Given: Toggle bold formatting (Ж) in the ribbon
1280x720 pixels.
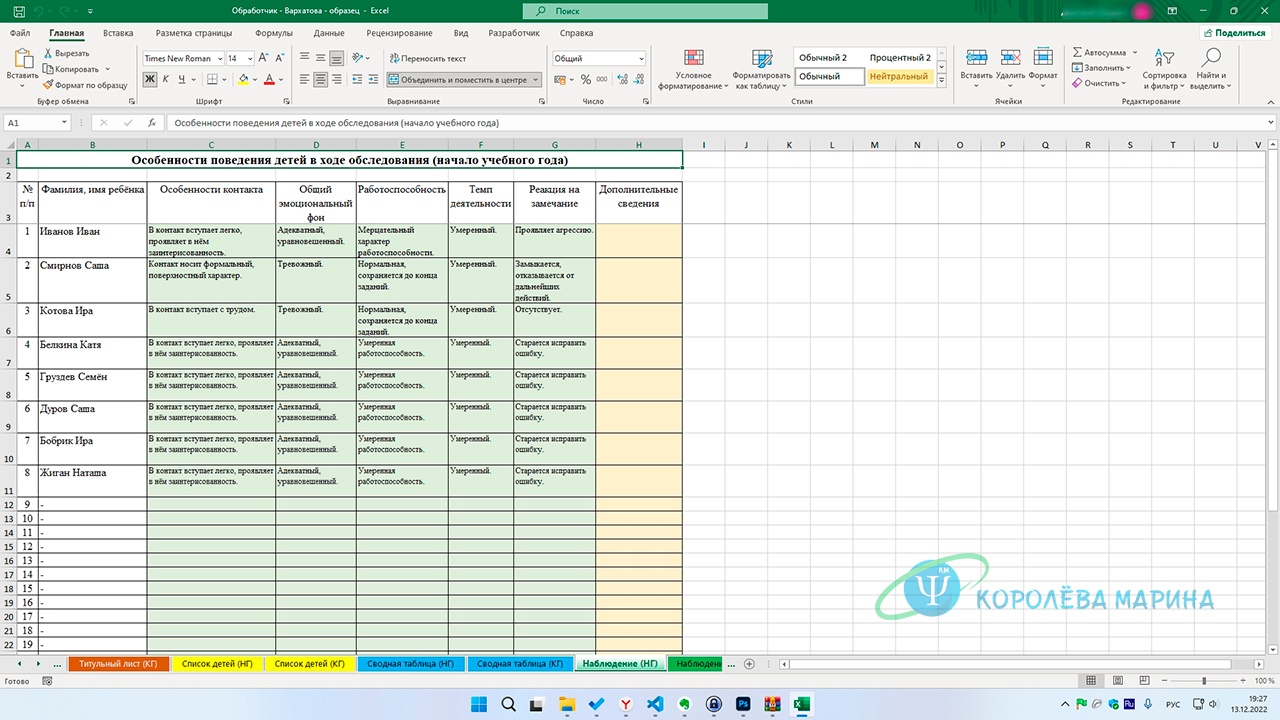Looking at the screenshot, I should pos(150,79).
